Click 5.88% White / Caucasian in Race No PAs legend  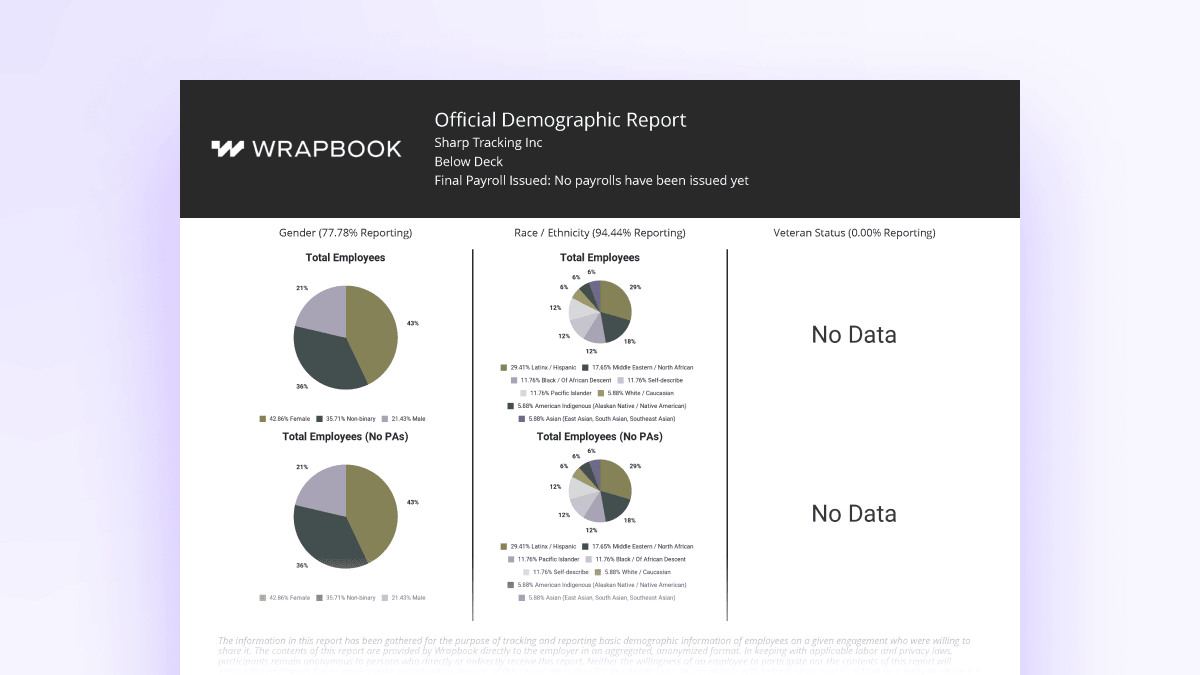(x=638, y=572)
